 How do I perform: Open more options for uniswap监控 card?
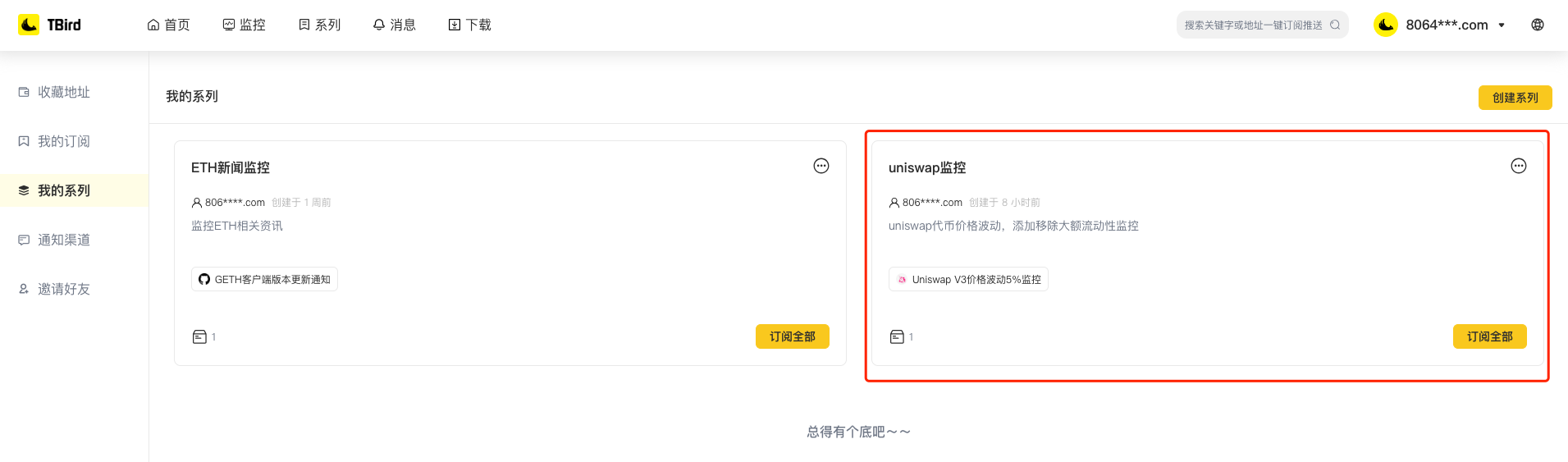pos(1518,166)
